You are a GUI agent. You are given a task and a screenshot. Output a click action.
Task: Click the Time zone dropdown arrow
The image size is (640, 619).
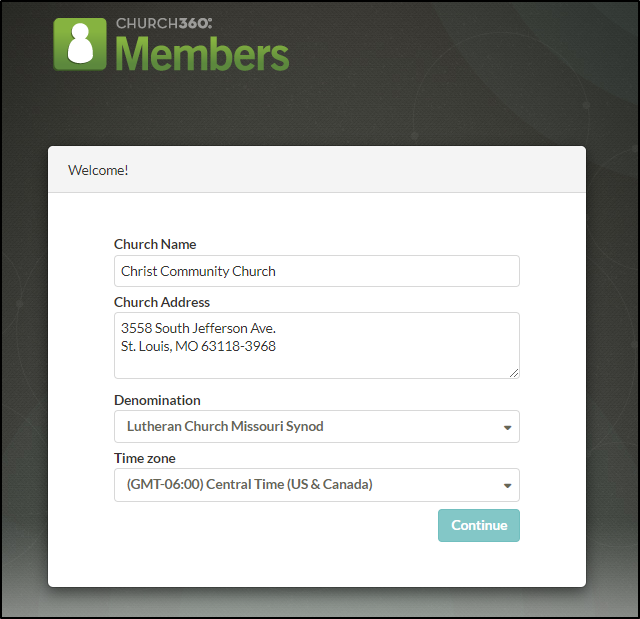click(x=507, y=486)
